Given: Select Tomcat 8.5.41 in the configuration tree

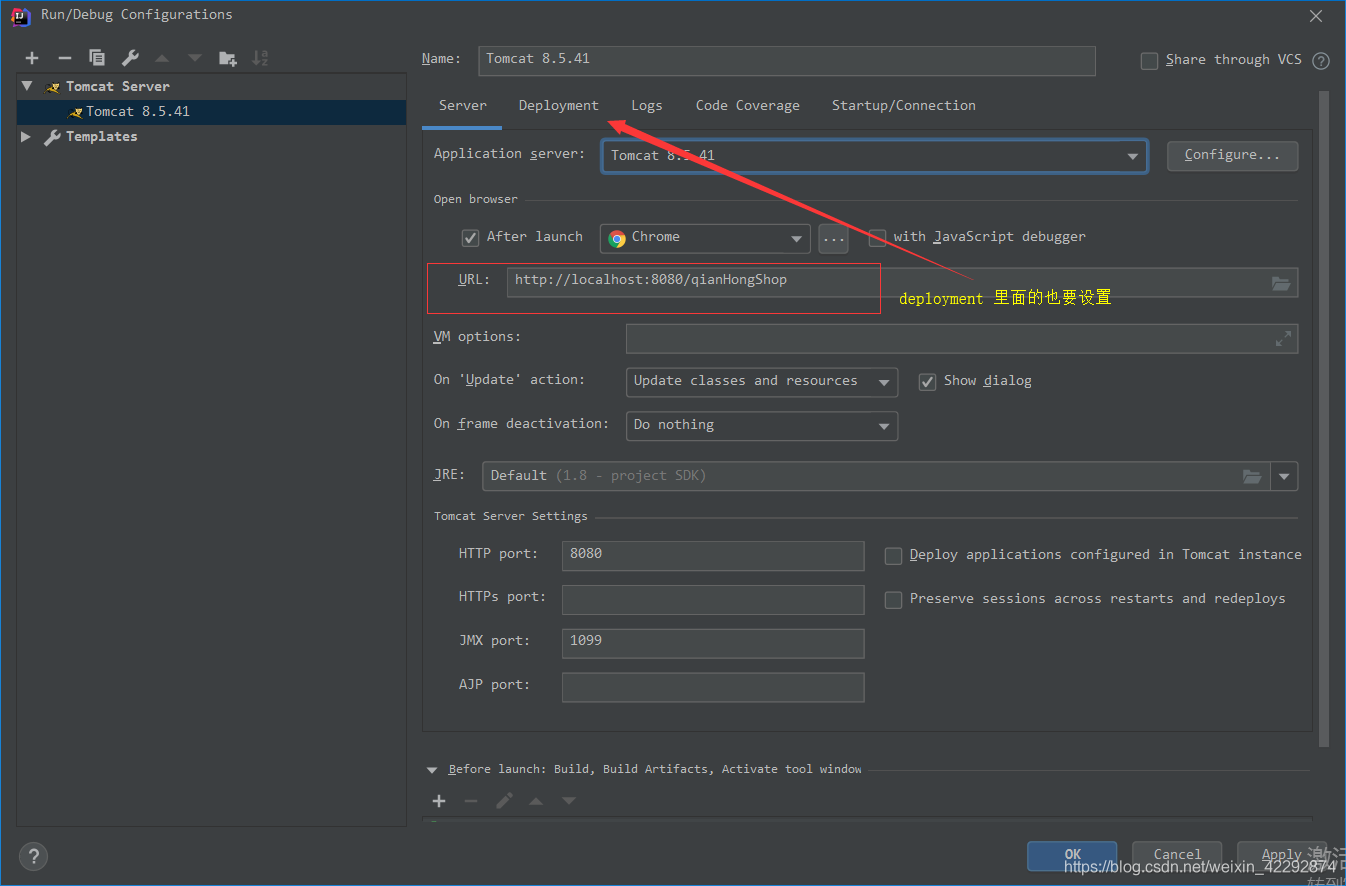Looking at the screenshot, I should 211,112.
